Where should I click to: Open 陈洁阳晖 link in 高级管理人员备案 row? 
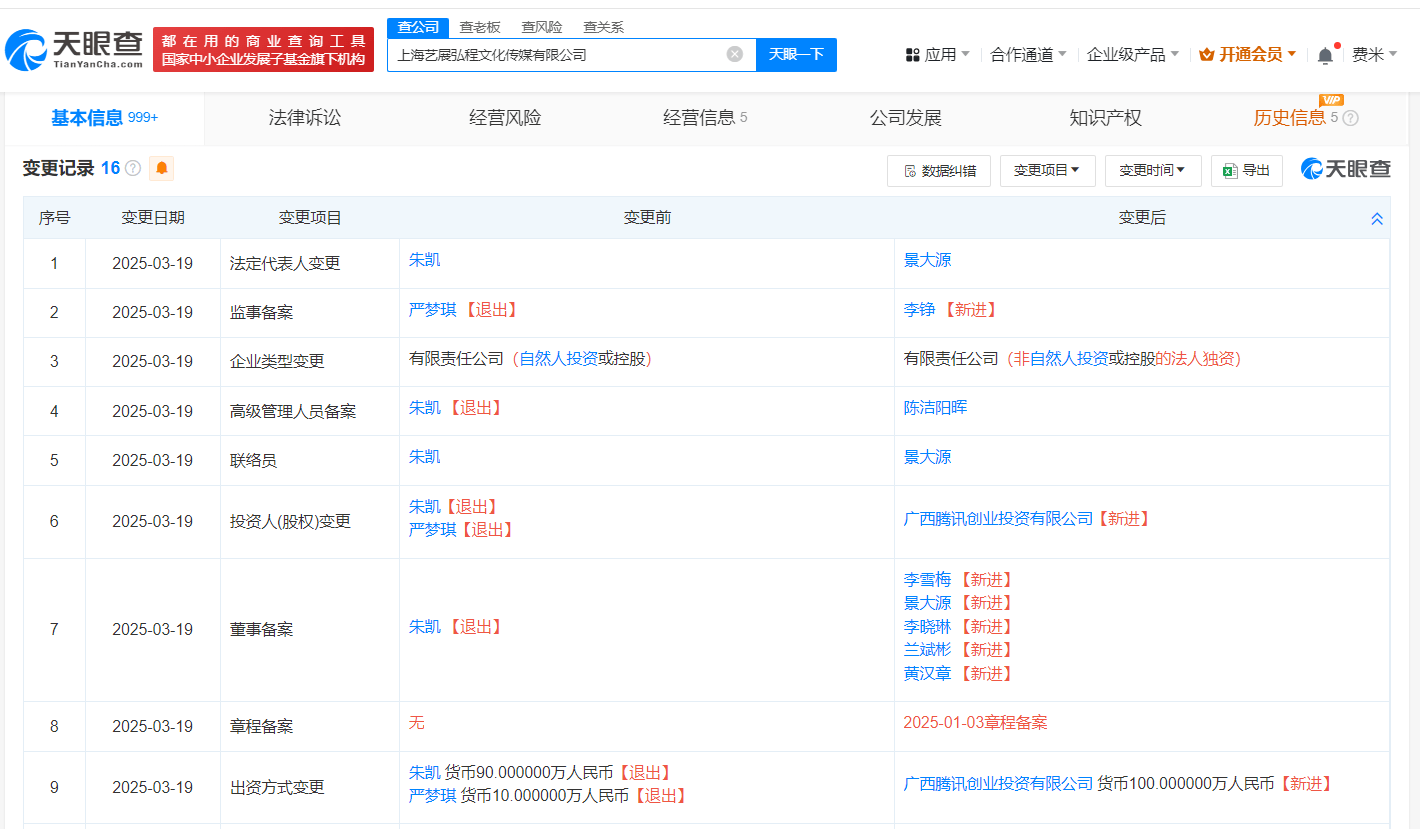click(x=935, y=407)
